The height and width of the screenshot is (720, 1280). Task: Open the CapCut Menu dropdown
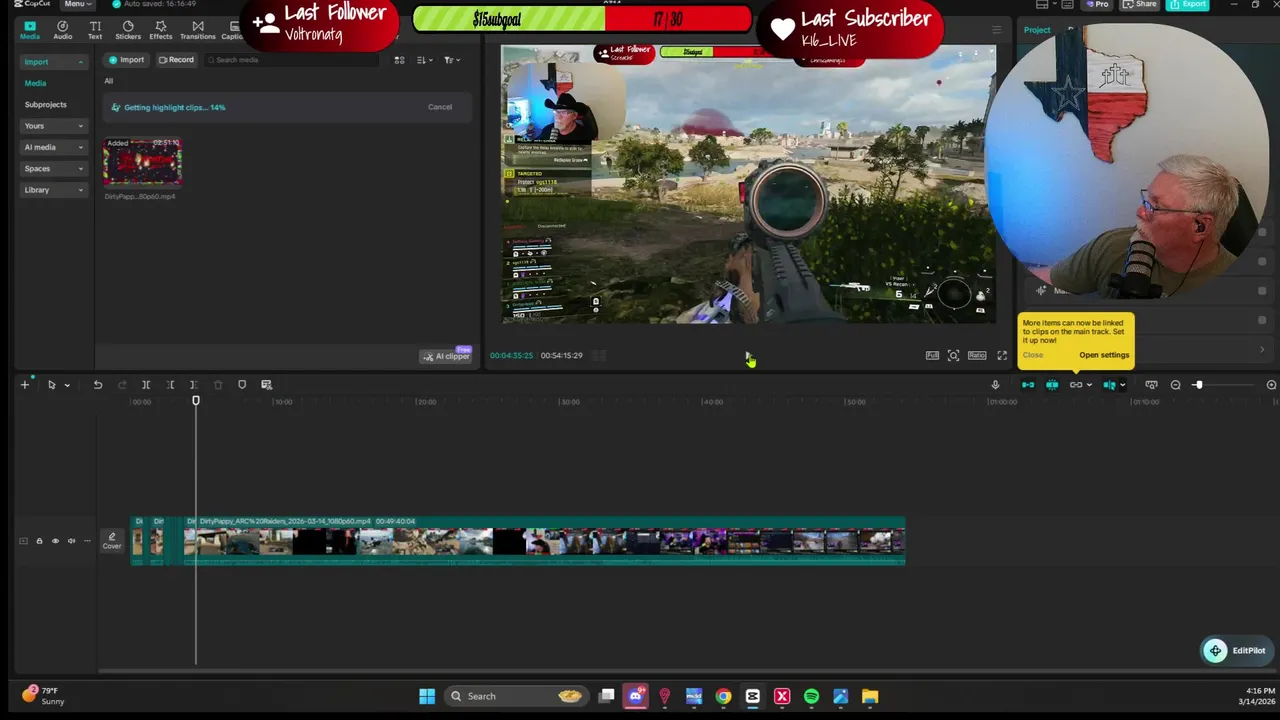pyautogui.click(x=76, y=4)
